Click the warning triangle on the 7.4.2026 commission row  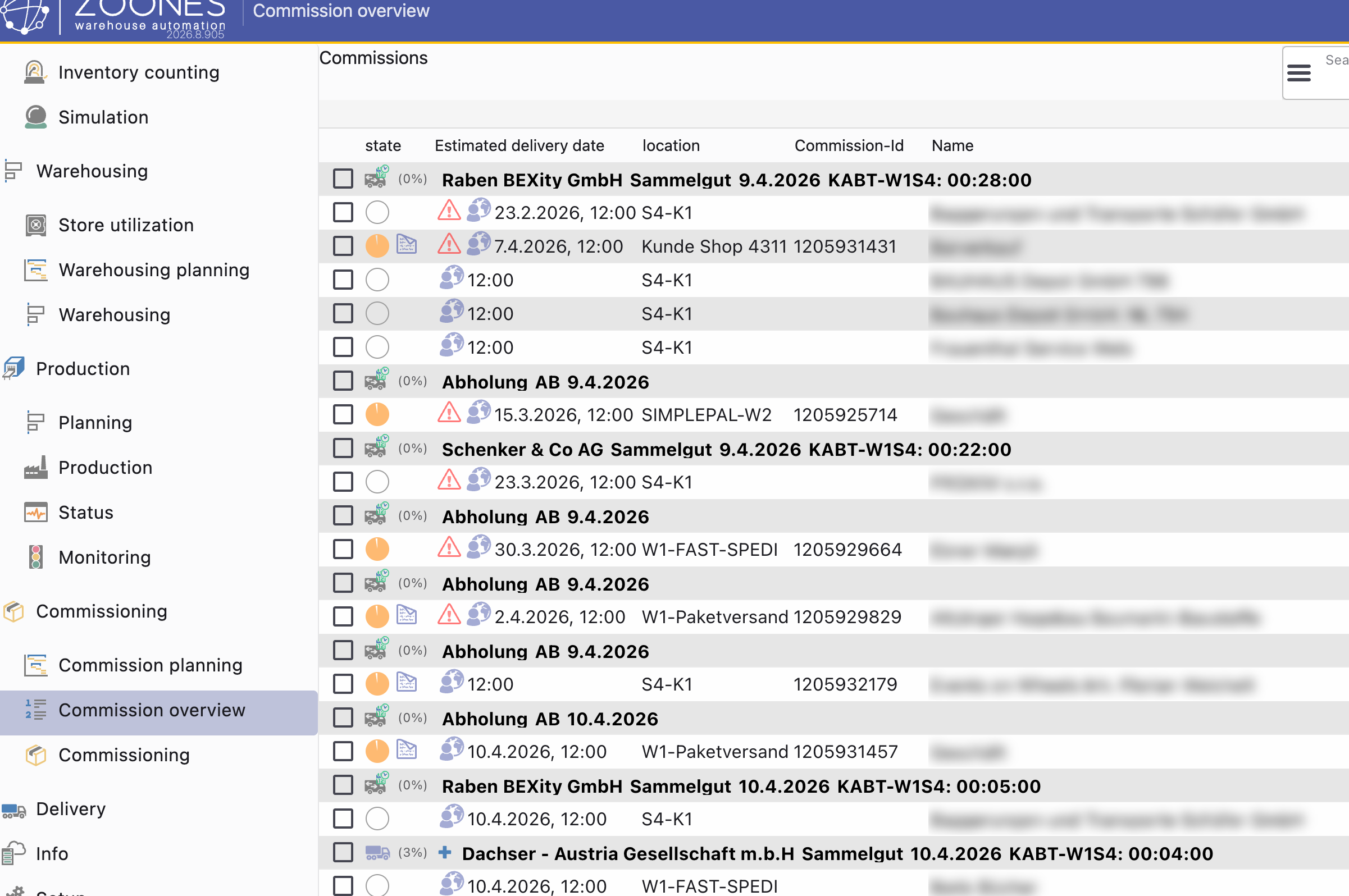[x=449, y=244]
